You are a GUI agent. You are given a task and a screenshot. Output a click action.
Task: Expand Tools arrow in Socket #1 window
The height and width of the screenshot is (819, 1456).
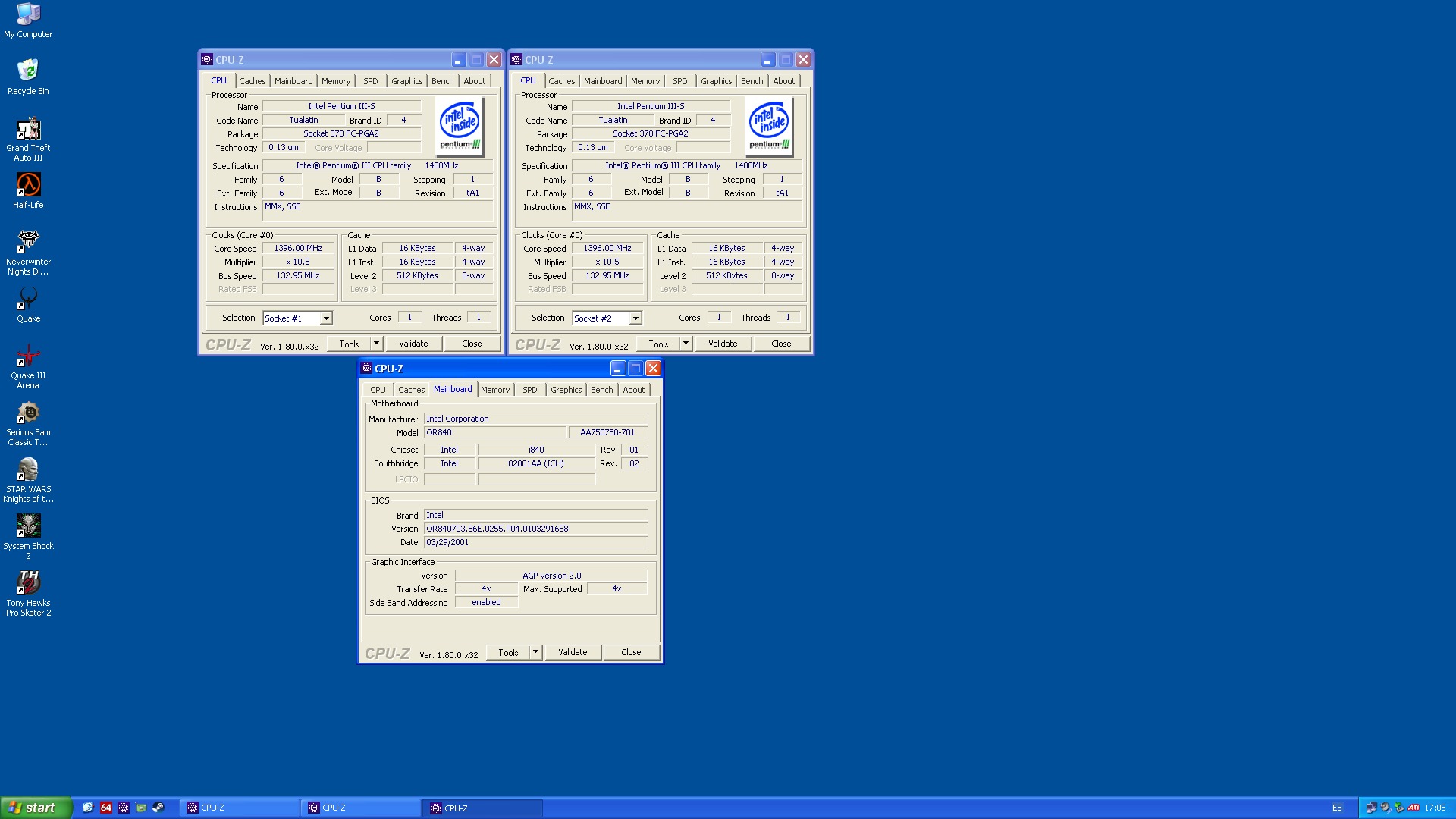coord(376,344)
